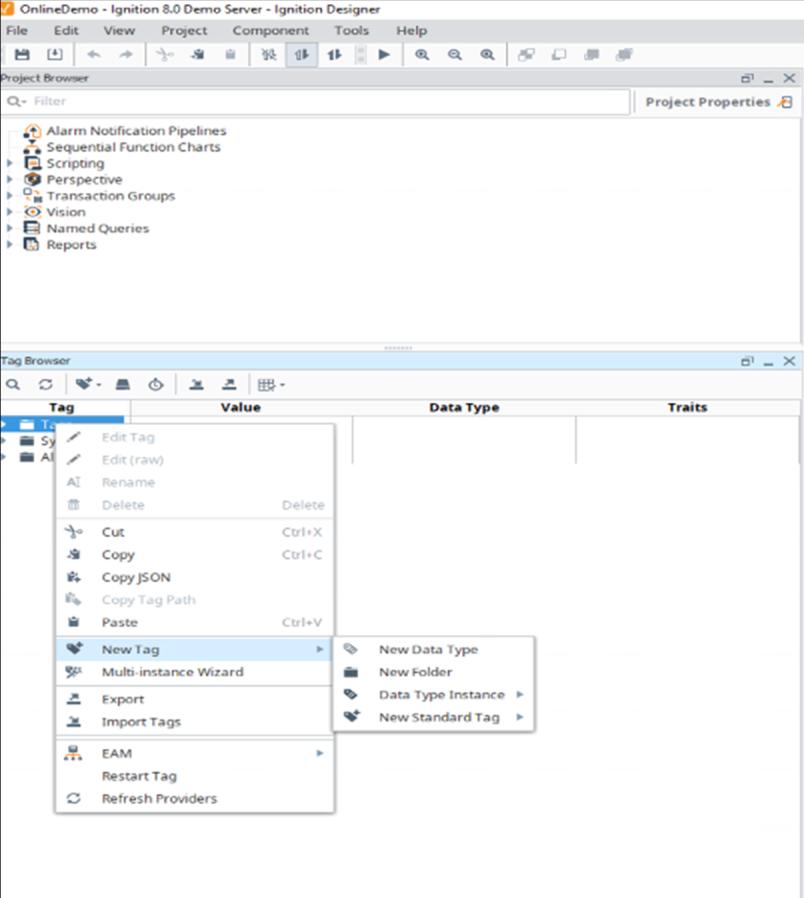The image size is (804, 898).
Task: Click the Traits column header
Action: (x=687, y=407)
